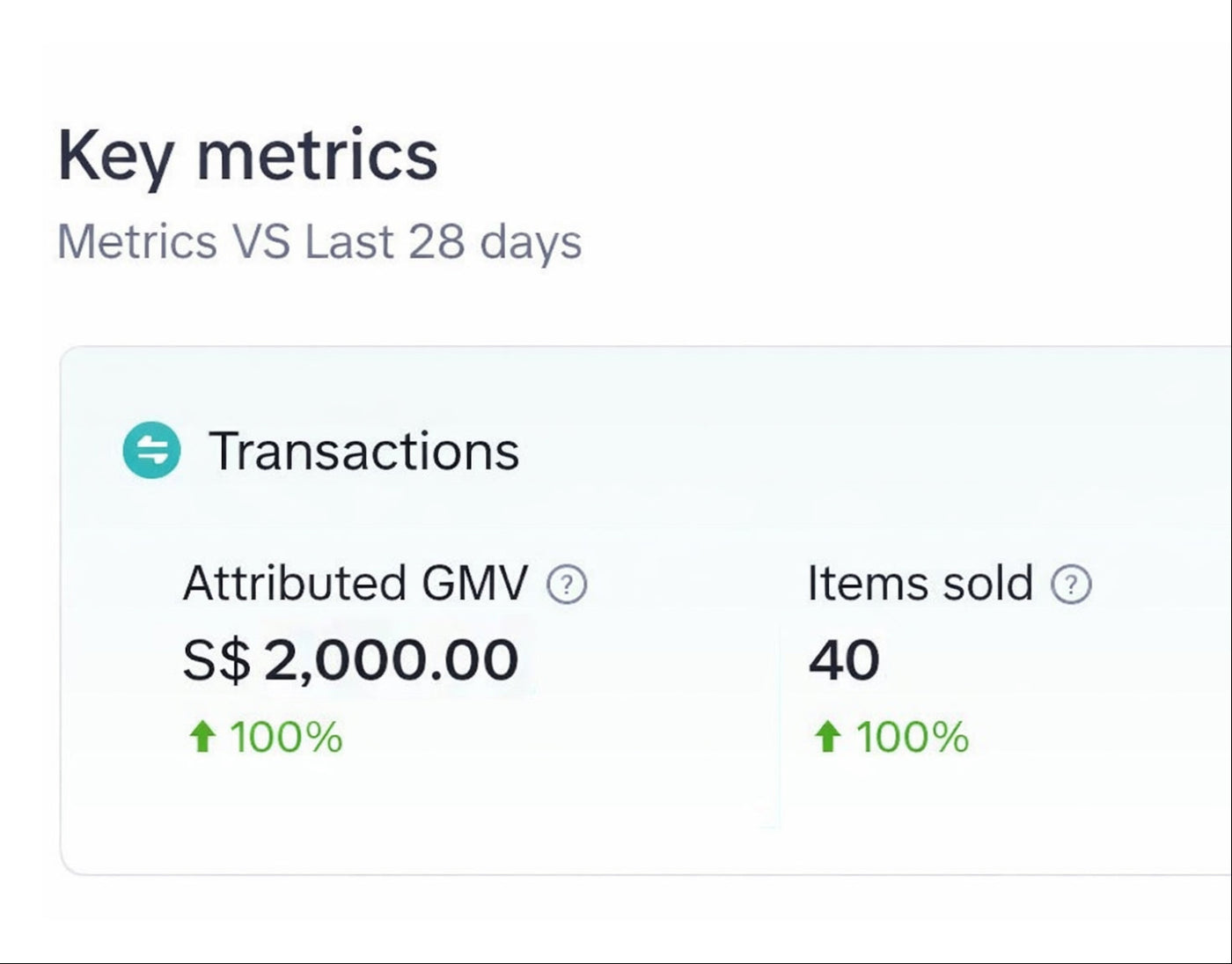Click the Attributed GMV label

click(x=355, y=584)
